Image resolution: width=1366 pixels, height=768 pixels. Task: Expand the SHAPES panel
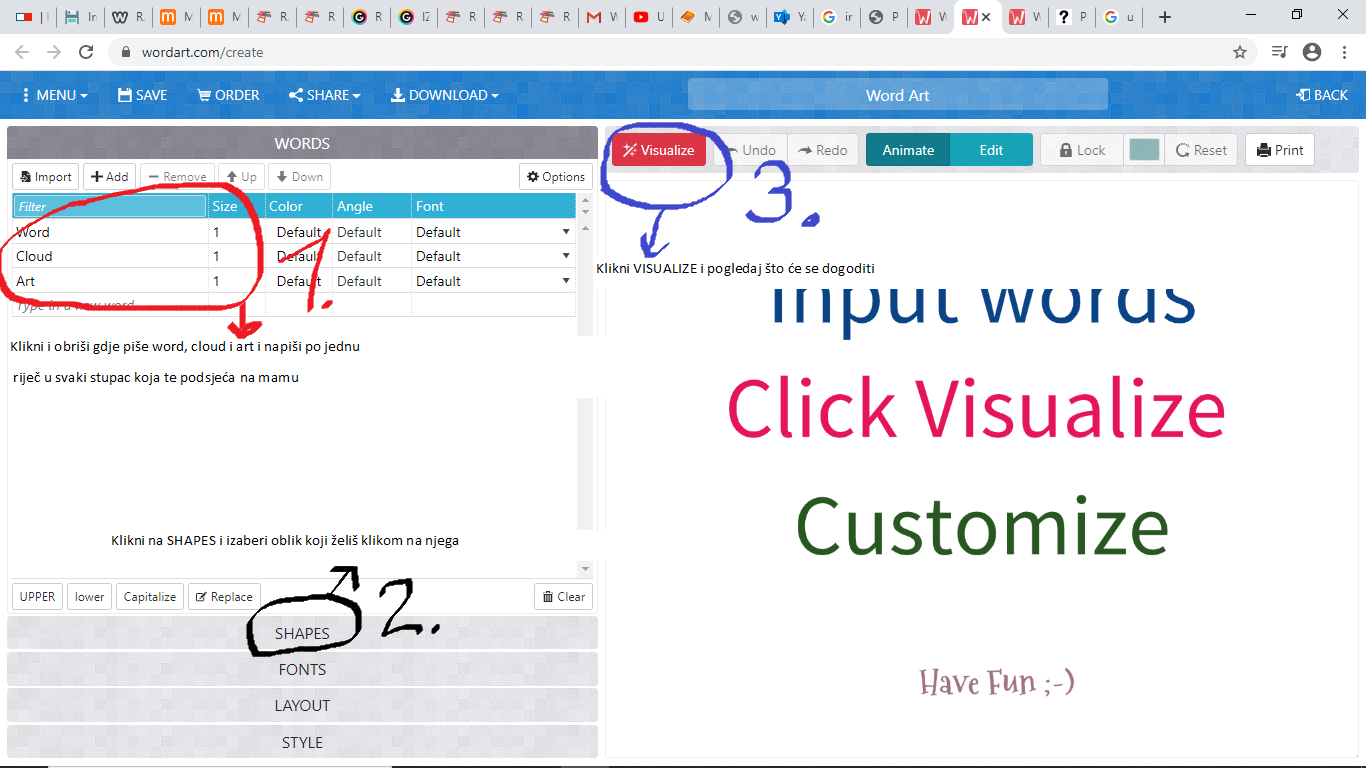302,633
